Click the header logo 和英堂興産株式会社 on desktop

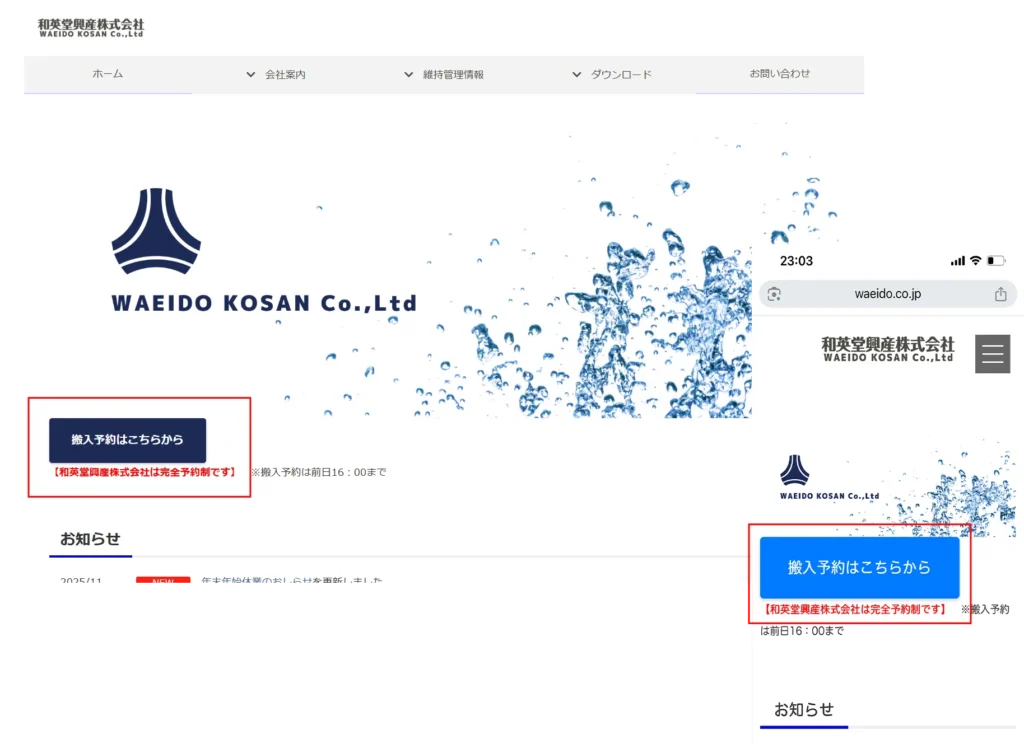[91, 27]
